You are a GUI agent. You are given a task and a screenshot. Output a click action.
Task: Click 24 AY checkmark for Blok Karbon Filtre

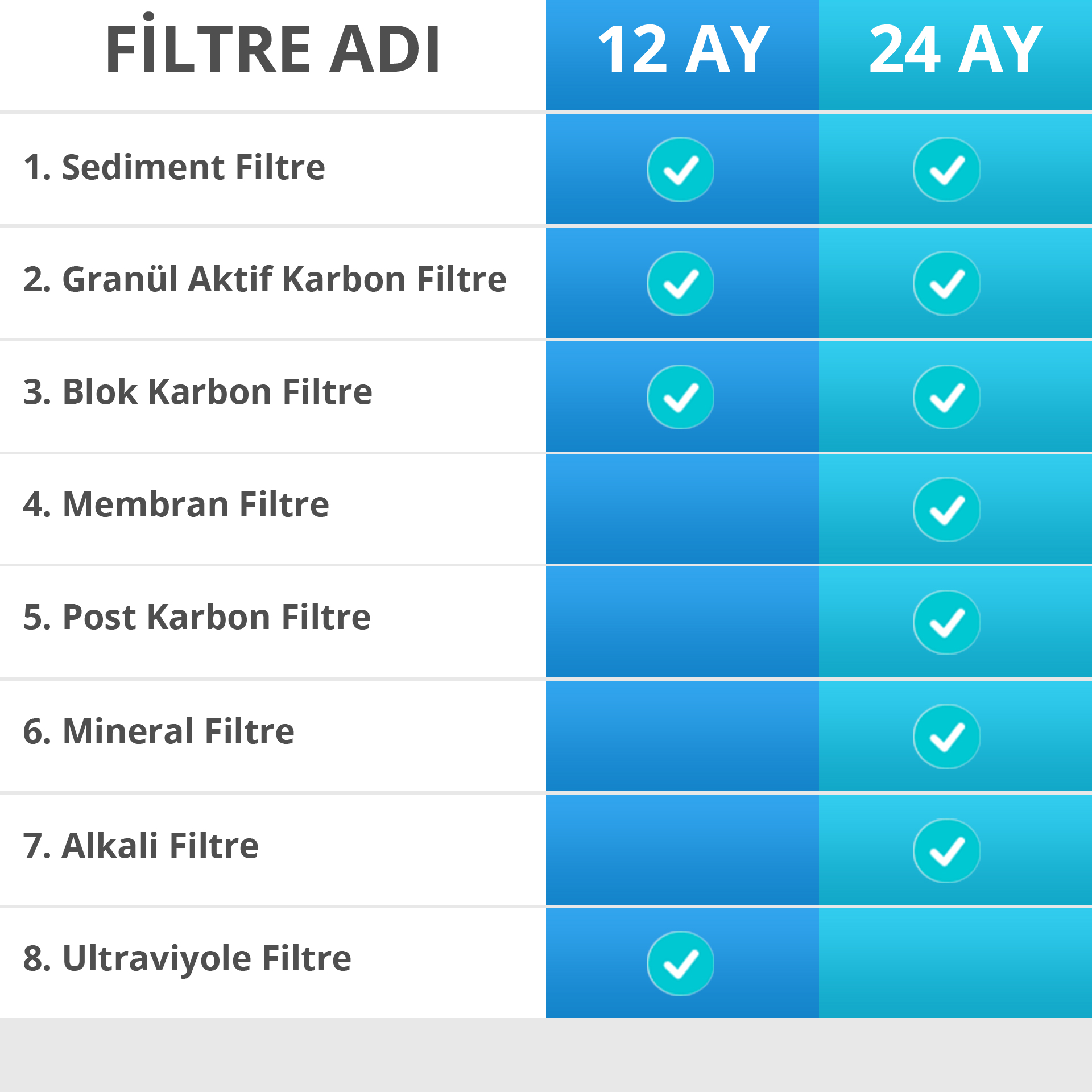(946, 397)
